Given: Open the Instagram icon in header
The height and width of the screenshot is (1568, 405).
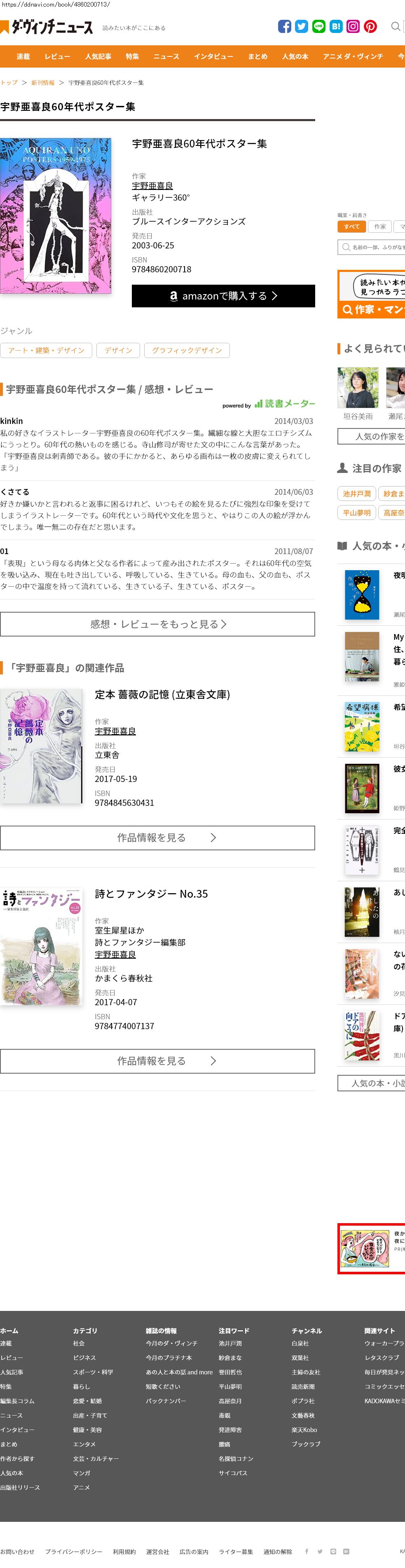Looking at the screenshot, I should [x=353, y=26].
